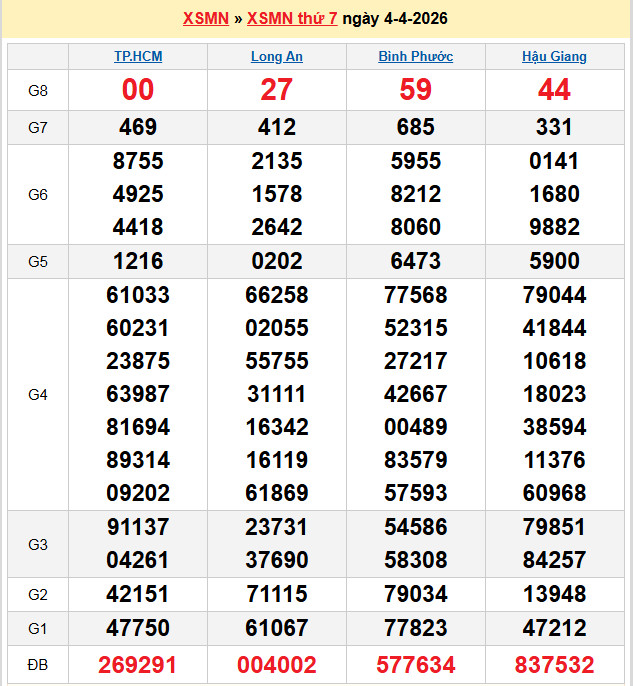Click Bình Phước special prize 577634

coord(416,665)
